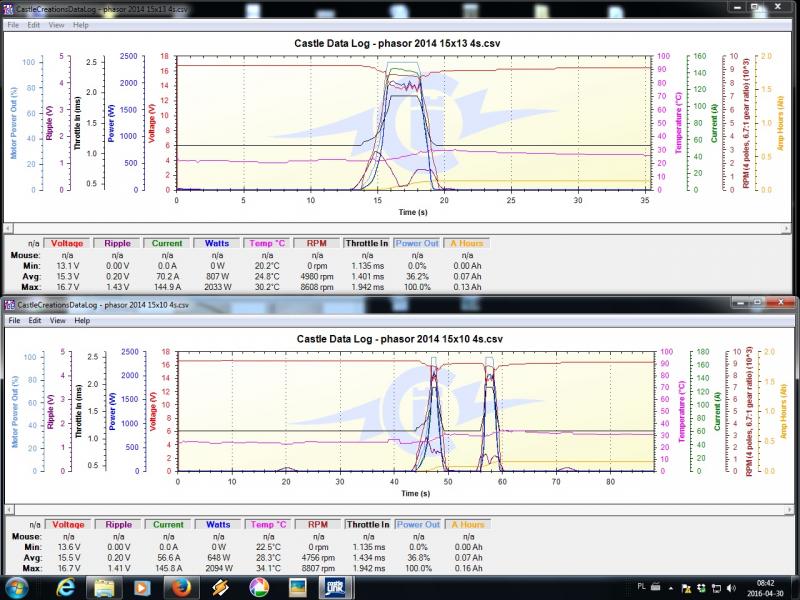
Task: Open the PL language selector in taskbar
Action: coord(641,586)
